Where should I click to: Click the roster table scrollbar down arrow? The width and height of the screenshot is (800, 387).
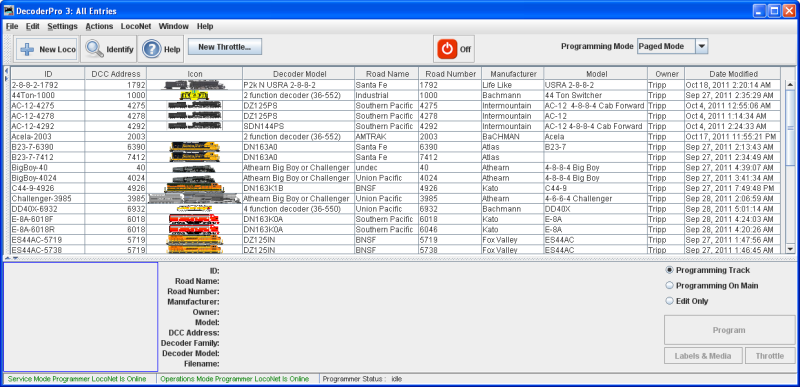tap(790, 249)
